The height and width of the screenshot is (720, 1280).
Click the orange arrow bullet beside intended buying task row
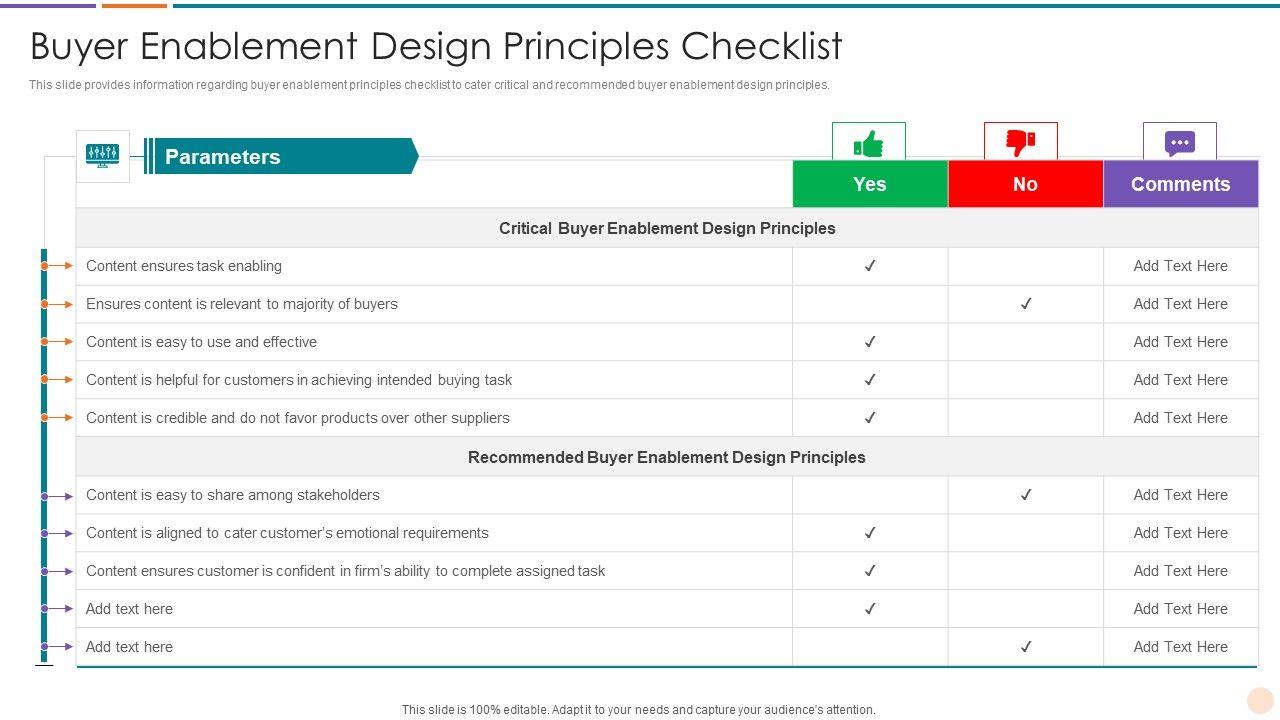click(x=57, y=380)
